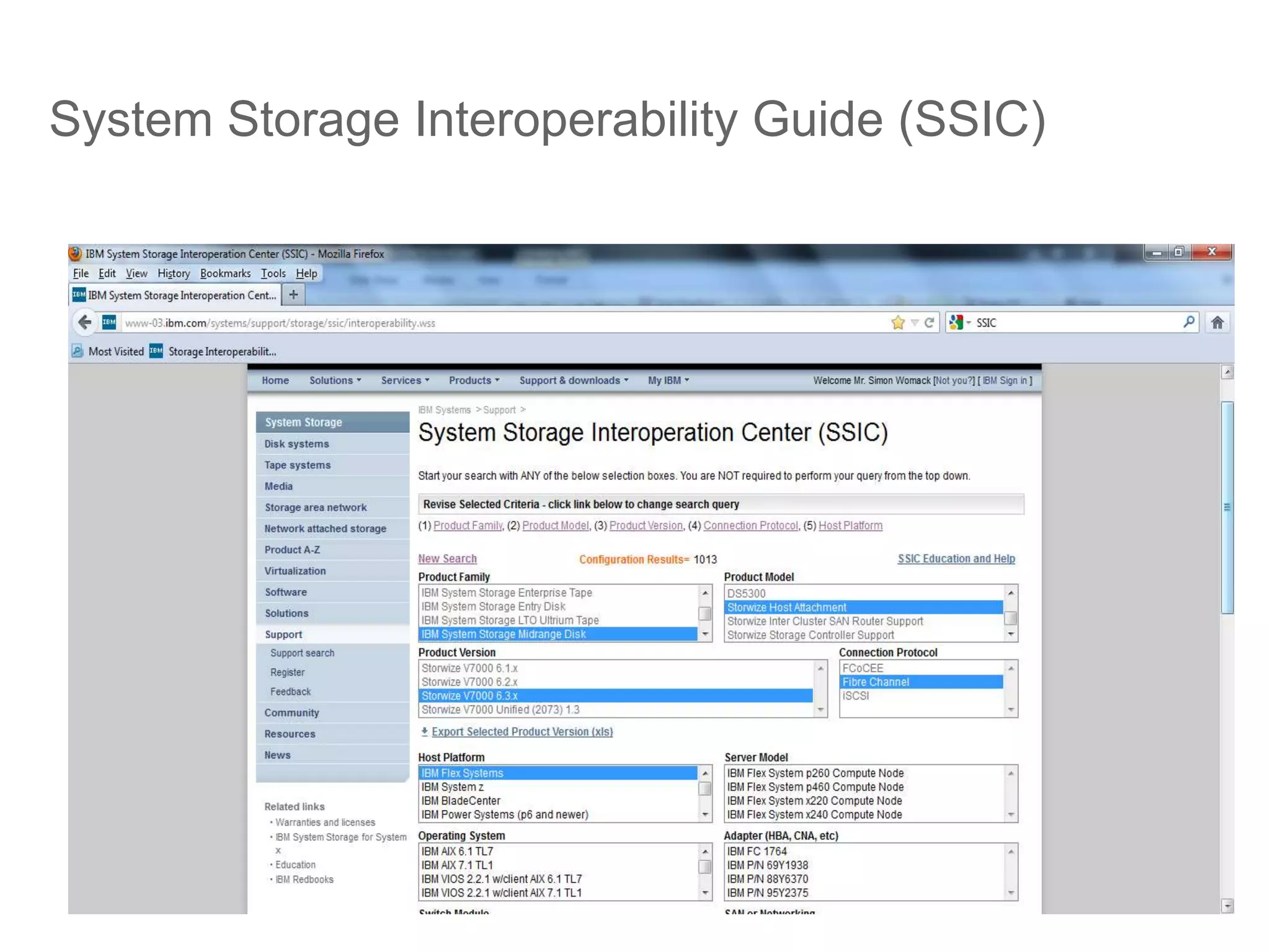Open the Help menu
The image size is (1270, 952).
click(306, 273)
